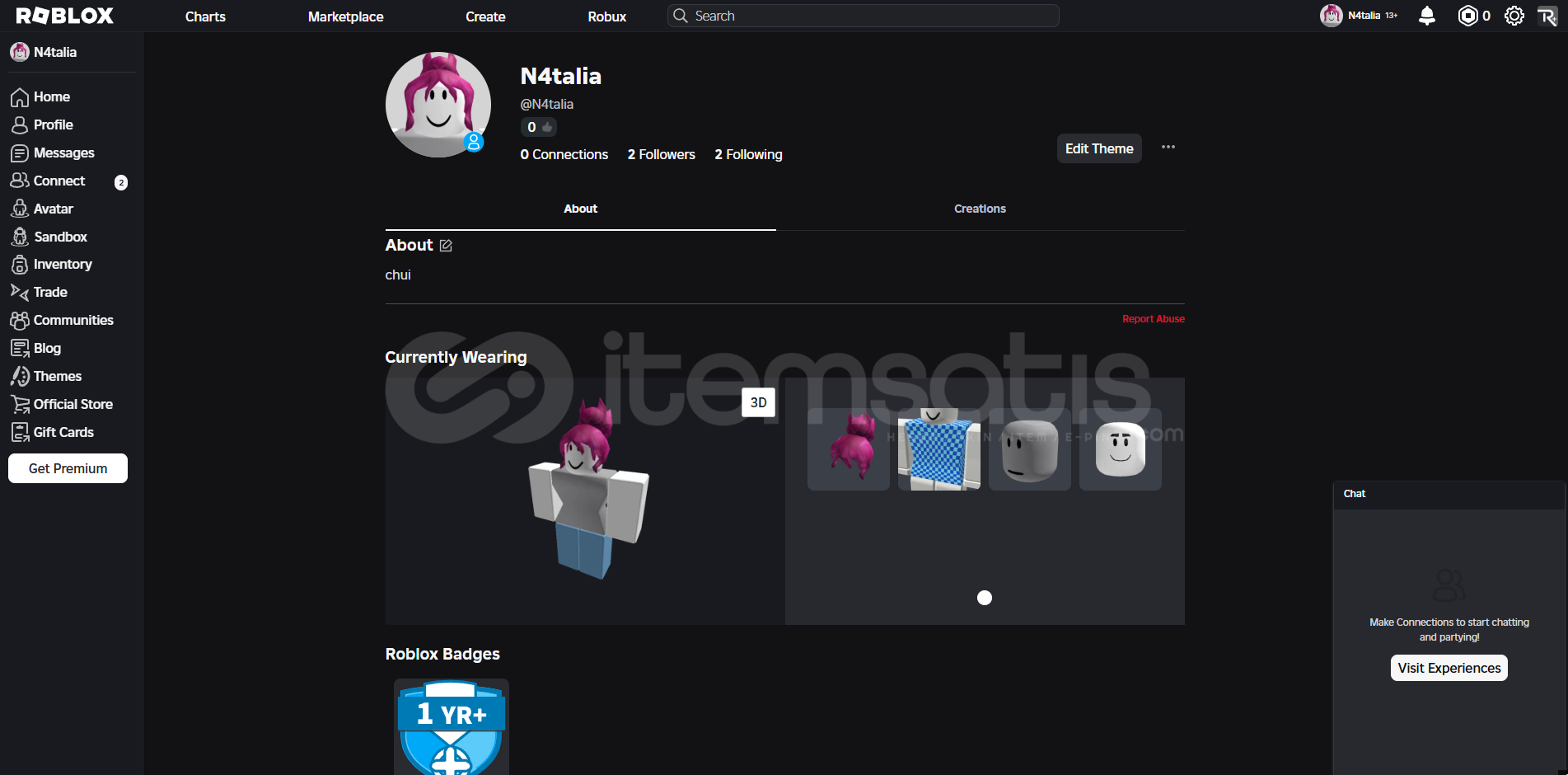Click the Profile icon in the sidebar
Screen dimensions: 1568x775
pos(20,125)
